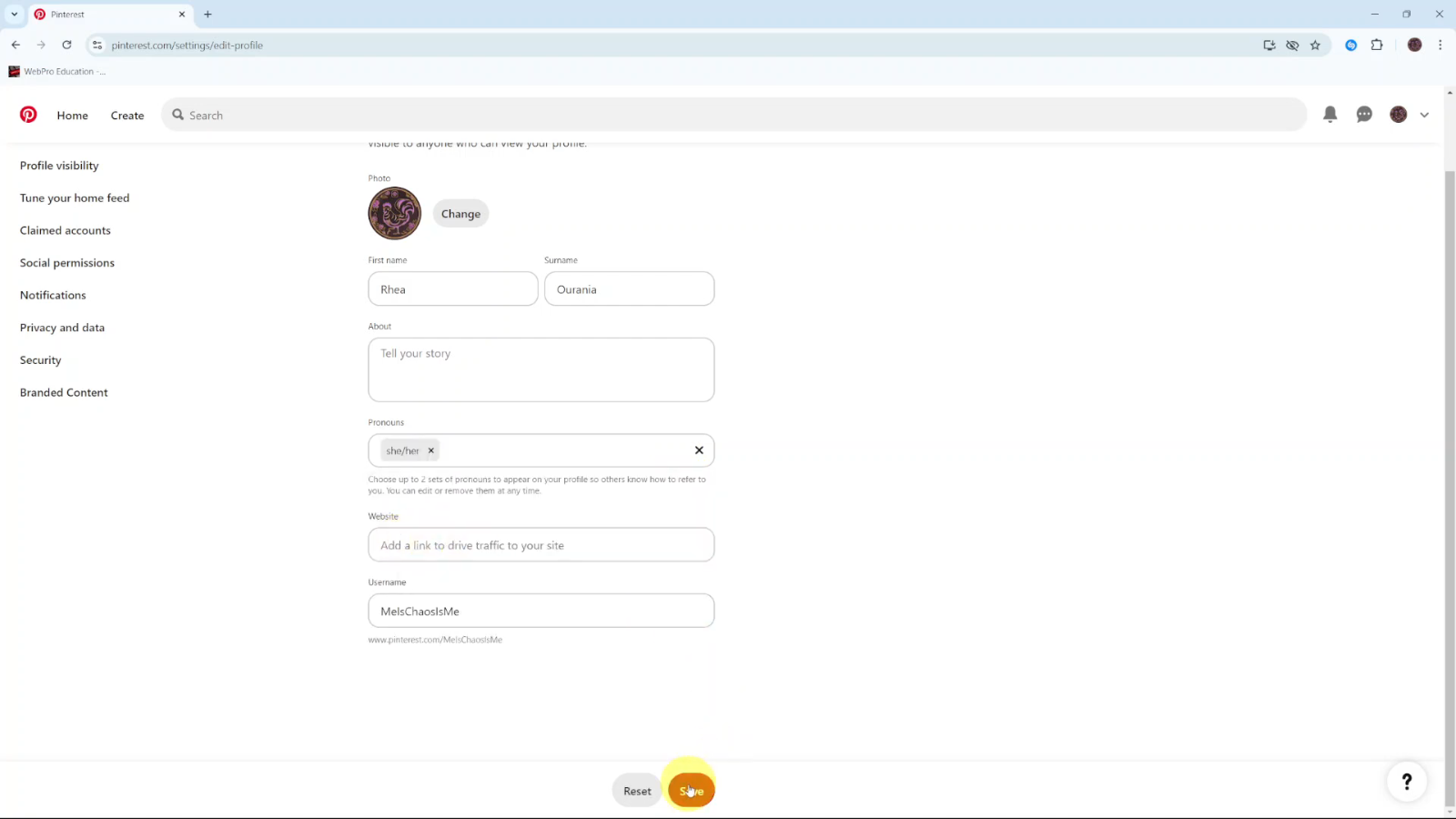Open Chrome profile avatar
The height and width of the screenshot is (819, 1456).
(1414, 45)
